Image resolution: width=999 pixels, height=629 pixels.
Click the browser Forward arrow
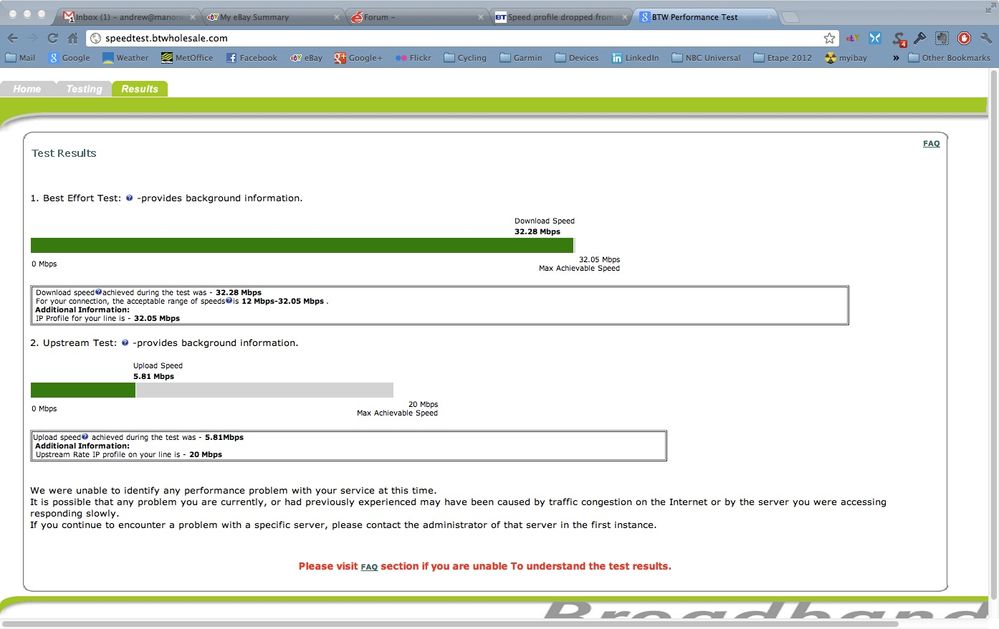[x=33, y=38]
